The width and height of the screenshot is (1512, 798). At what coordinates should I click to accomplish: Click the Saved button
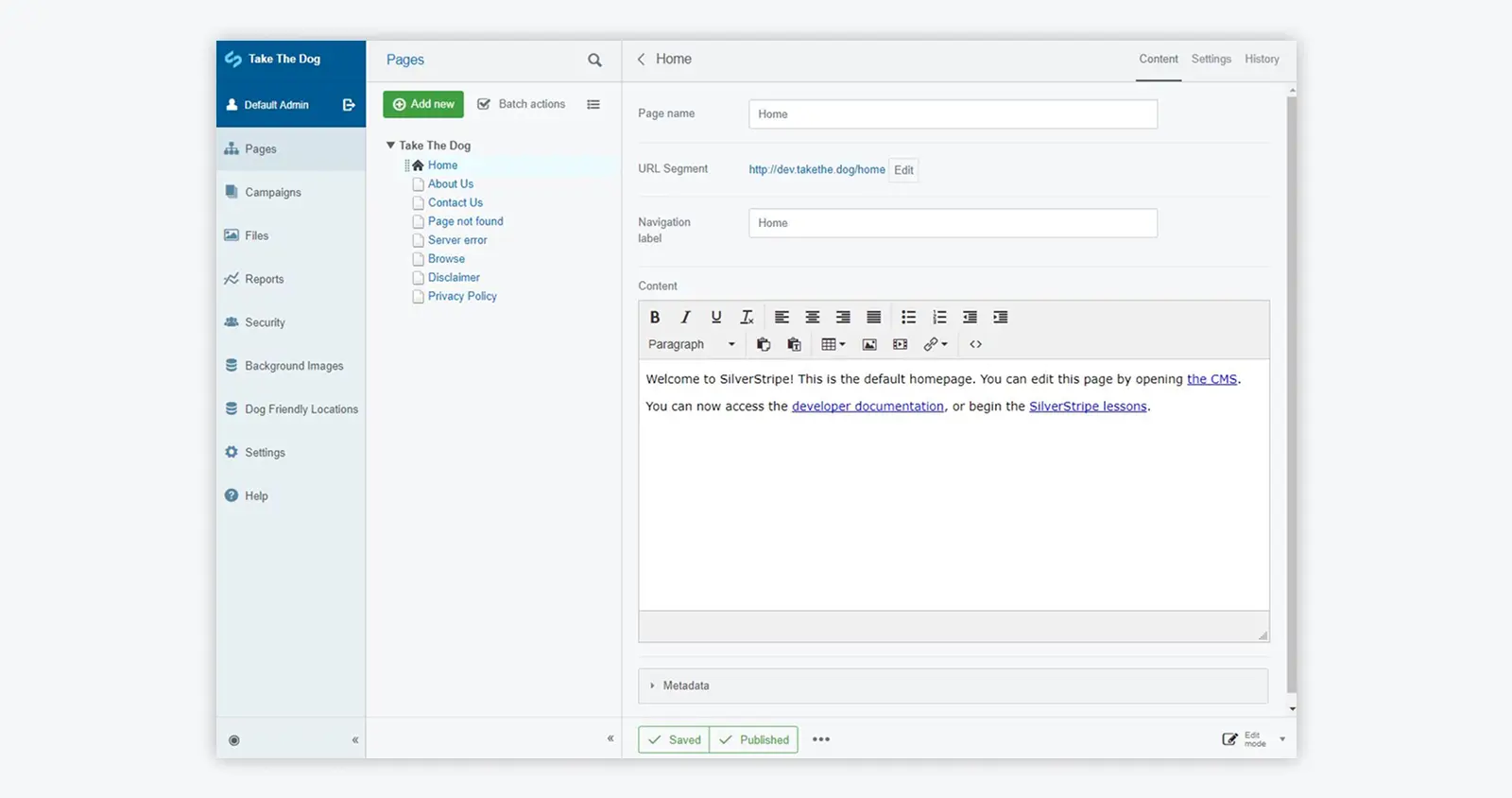pyautogui.click(x=674, y=739)
